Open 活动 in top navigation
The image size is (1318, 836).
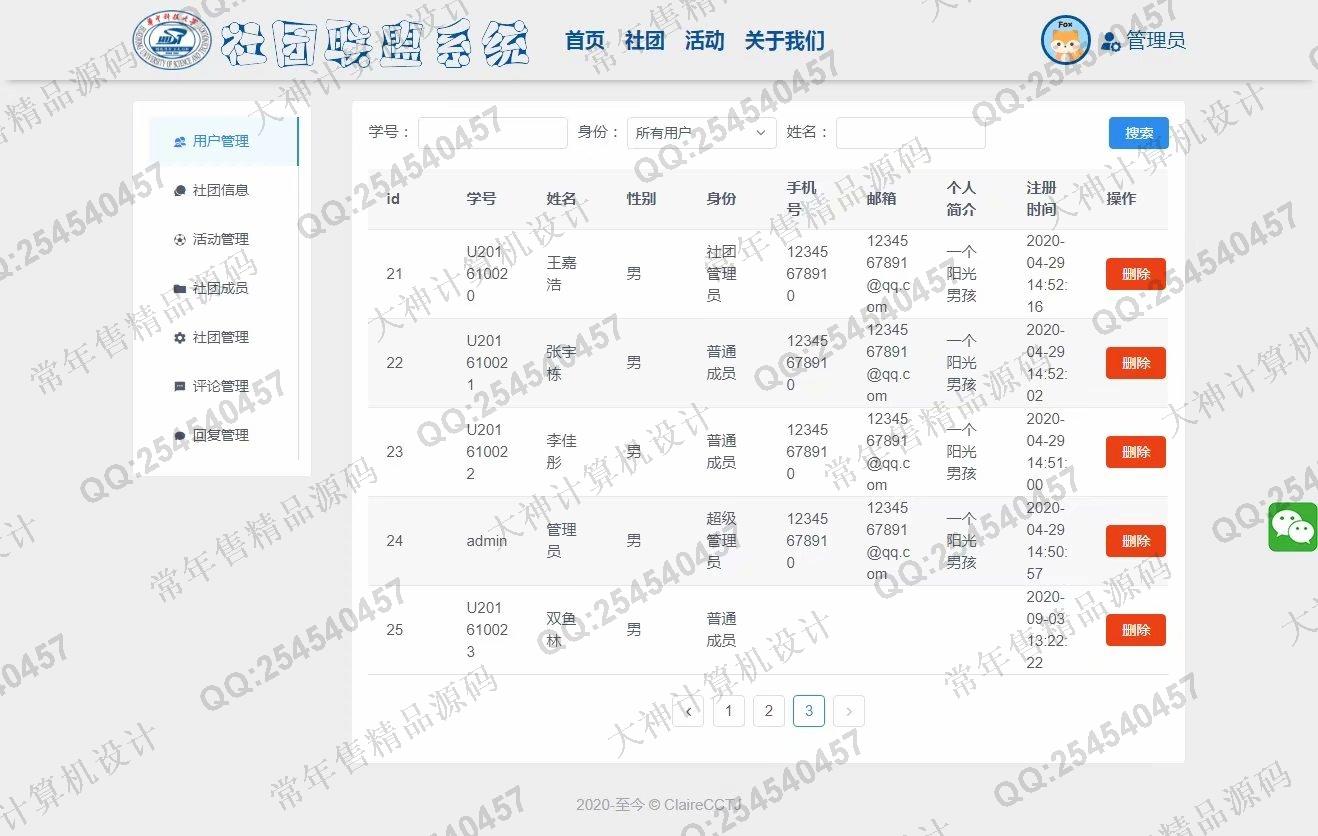pyautogui.click(x=705, y=41)
